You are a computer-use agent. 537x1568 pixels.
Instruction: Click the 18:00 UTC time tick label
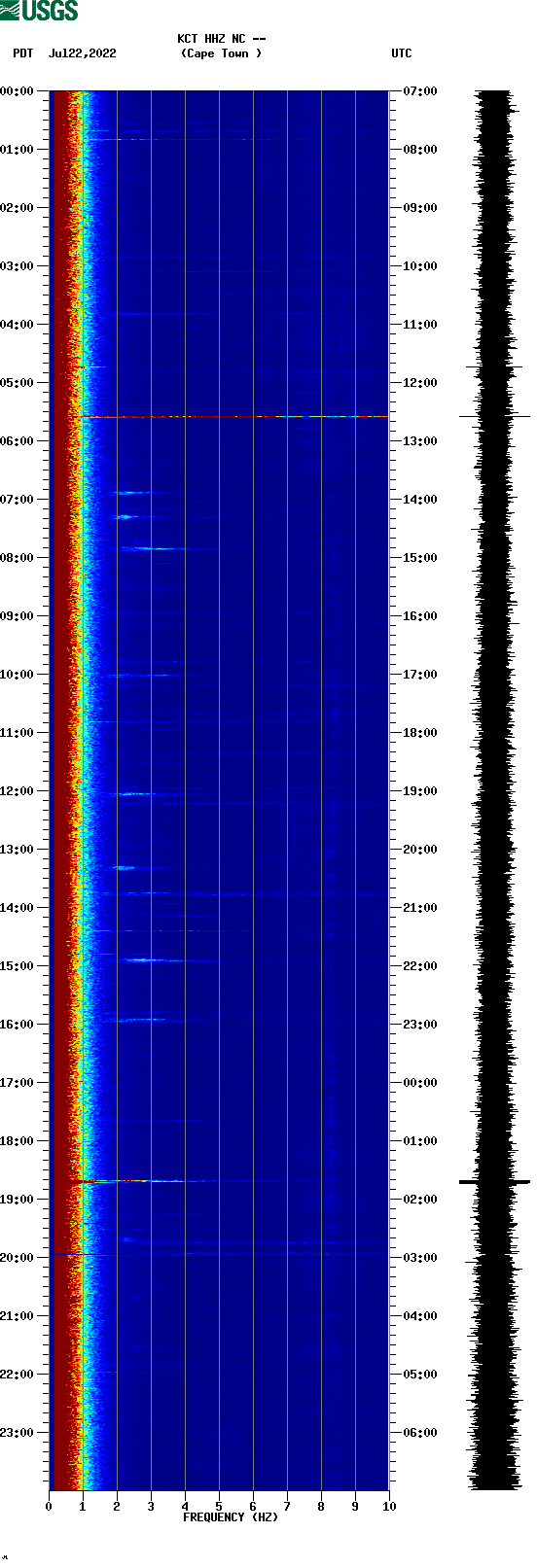click(420, 733)
